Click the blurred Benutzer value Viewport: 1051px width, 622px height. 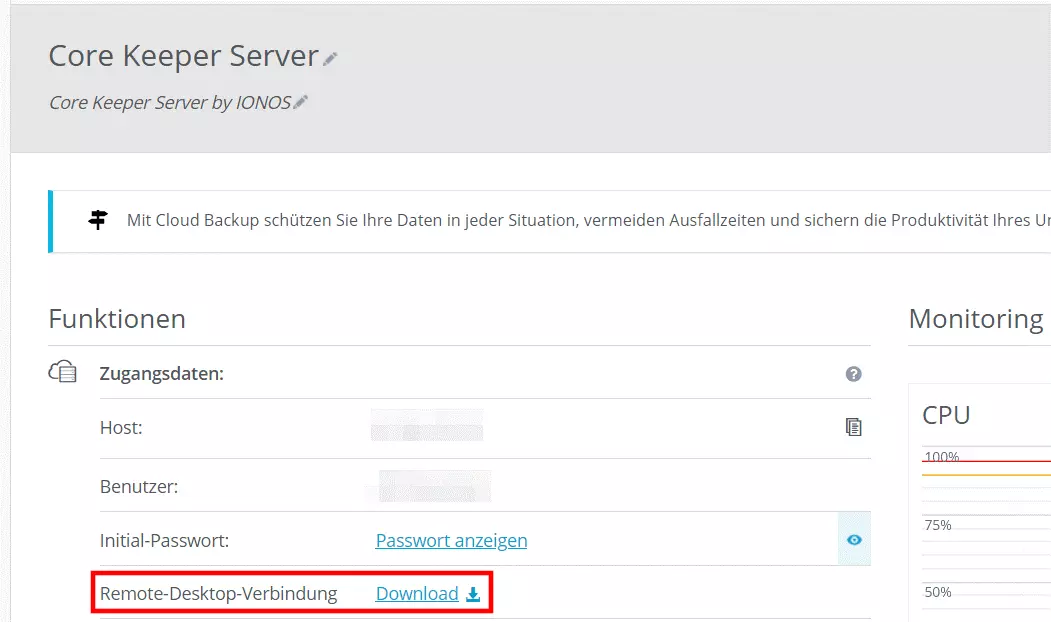(x=435, y=486)
